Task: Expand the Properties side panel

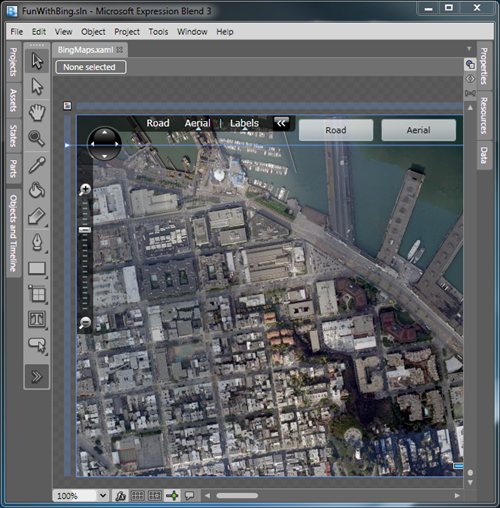Action: point(484,66)
